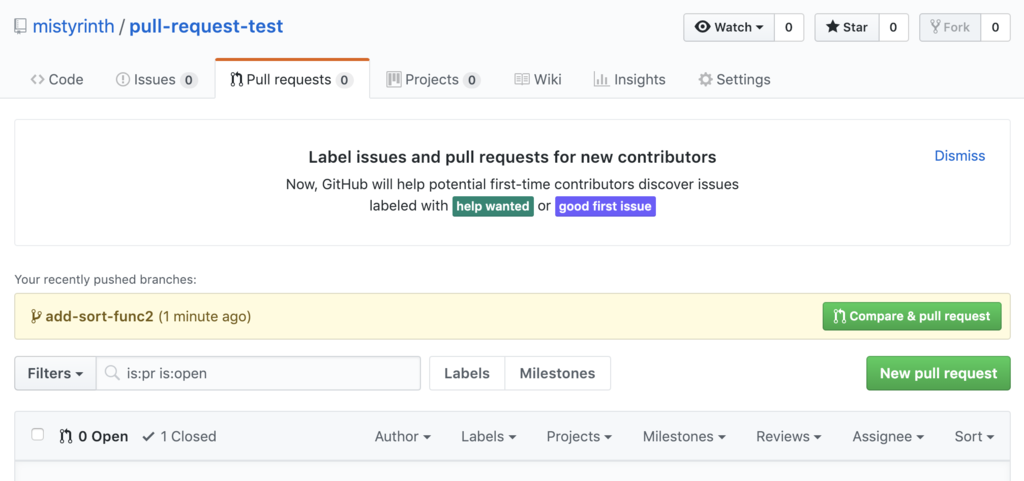Switch to the Issues tab
1024x481 pixels.
(156, 79)
